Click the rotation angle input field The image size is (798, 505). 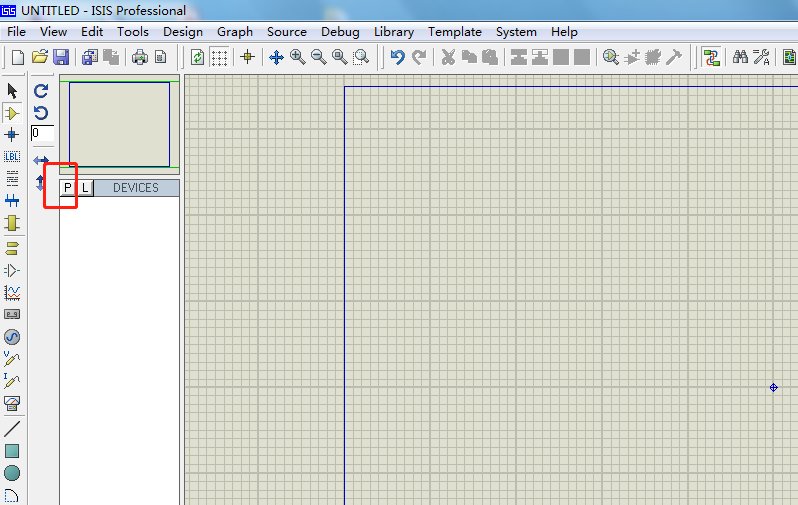[42, 133]
